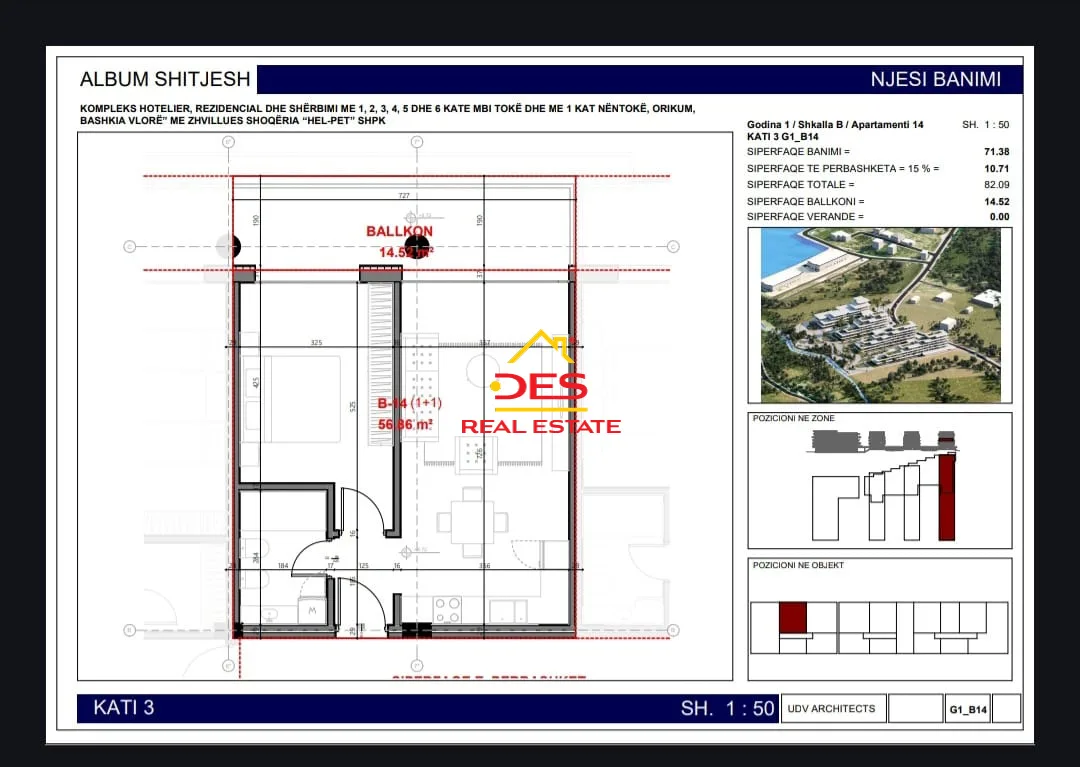Click the 727 balcony width dimension
Image resolution: width=1080 pixels, height=767 pixels.
pyautogui.click(x=404, y=196)
